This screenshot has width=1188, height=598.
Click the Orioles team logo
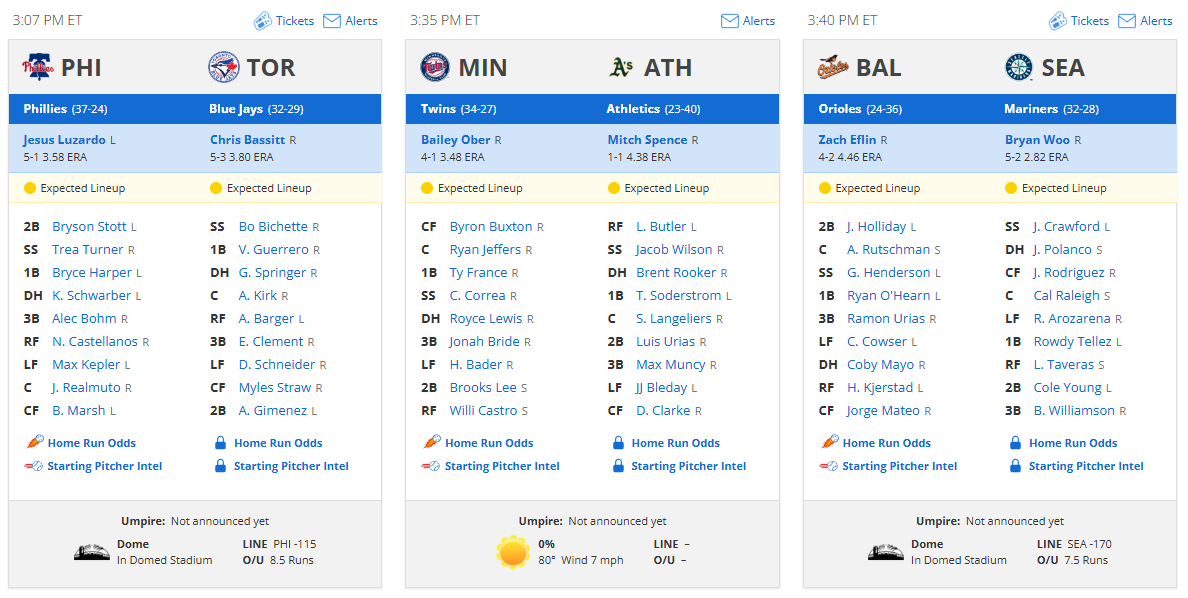click(x=833, y=67)
